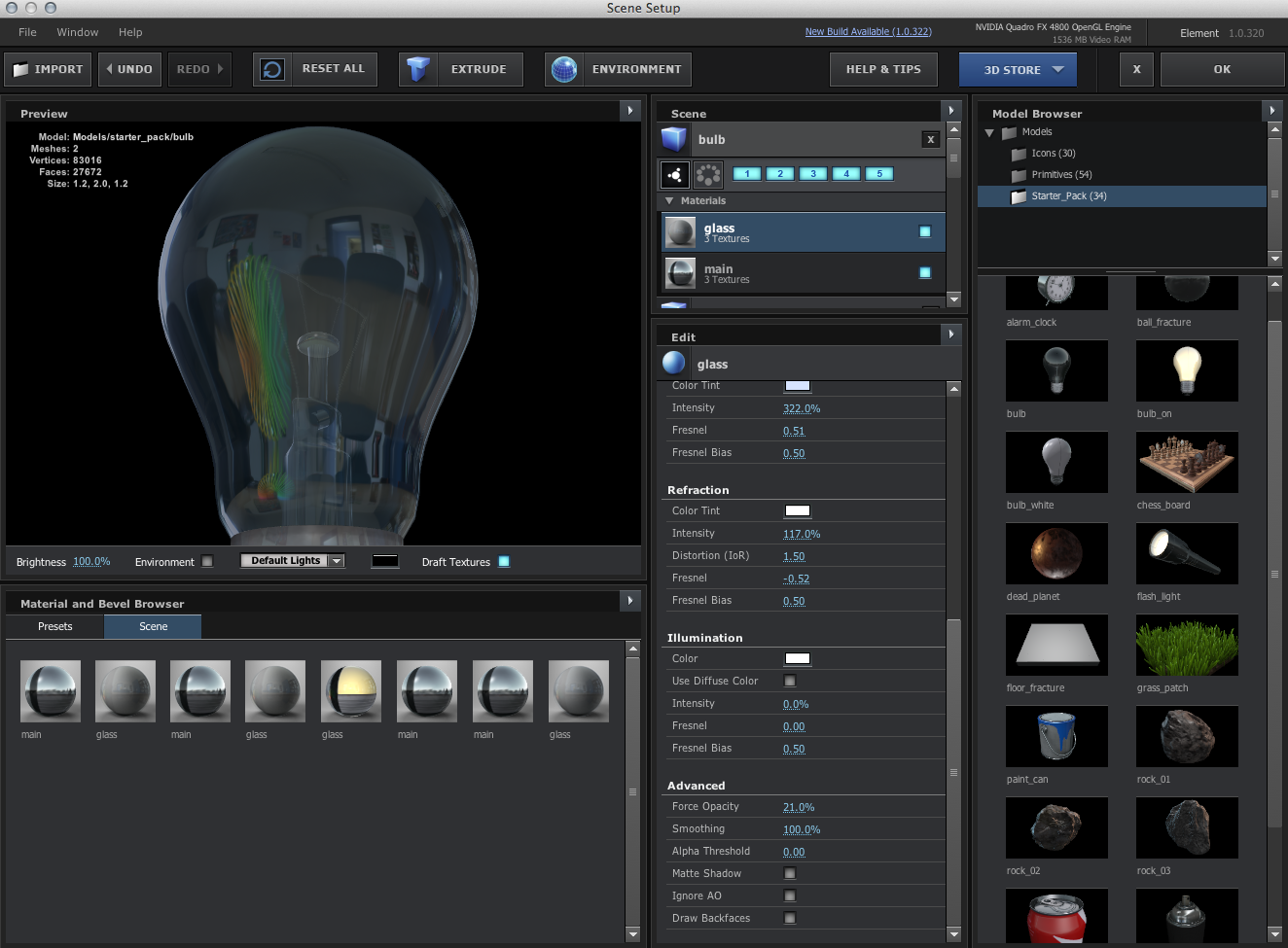Open the flash_light model thumbnail
This screenshot has width=1288, height=948.
(1187, 553)
